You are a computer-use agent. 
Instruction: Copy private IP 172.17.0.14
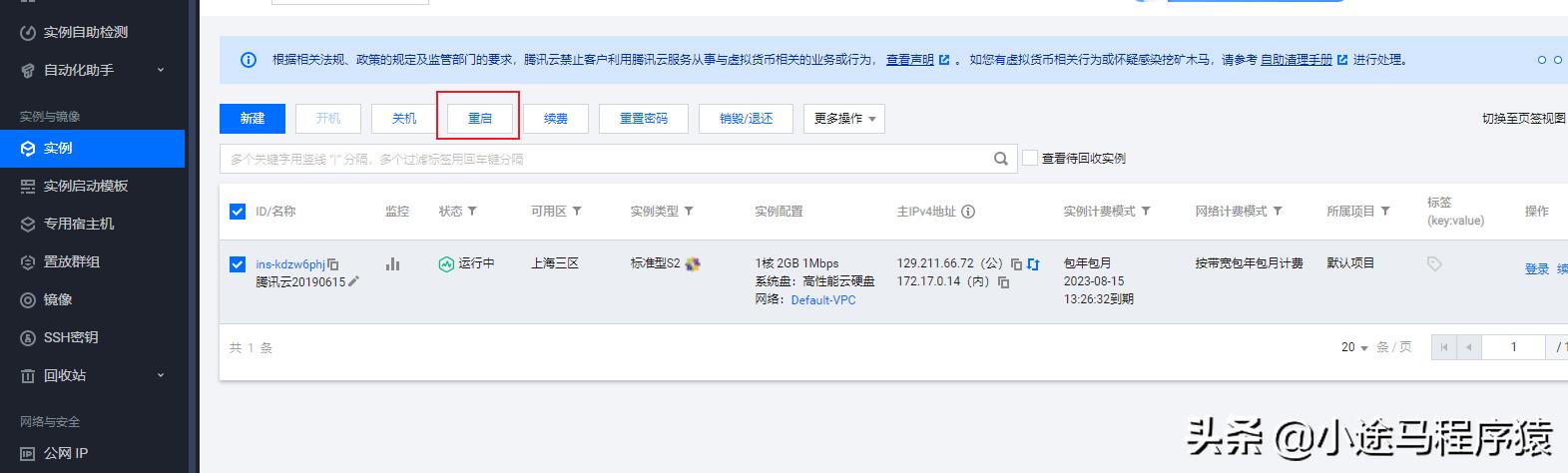pyautogui.click(x=1004, y=282)
